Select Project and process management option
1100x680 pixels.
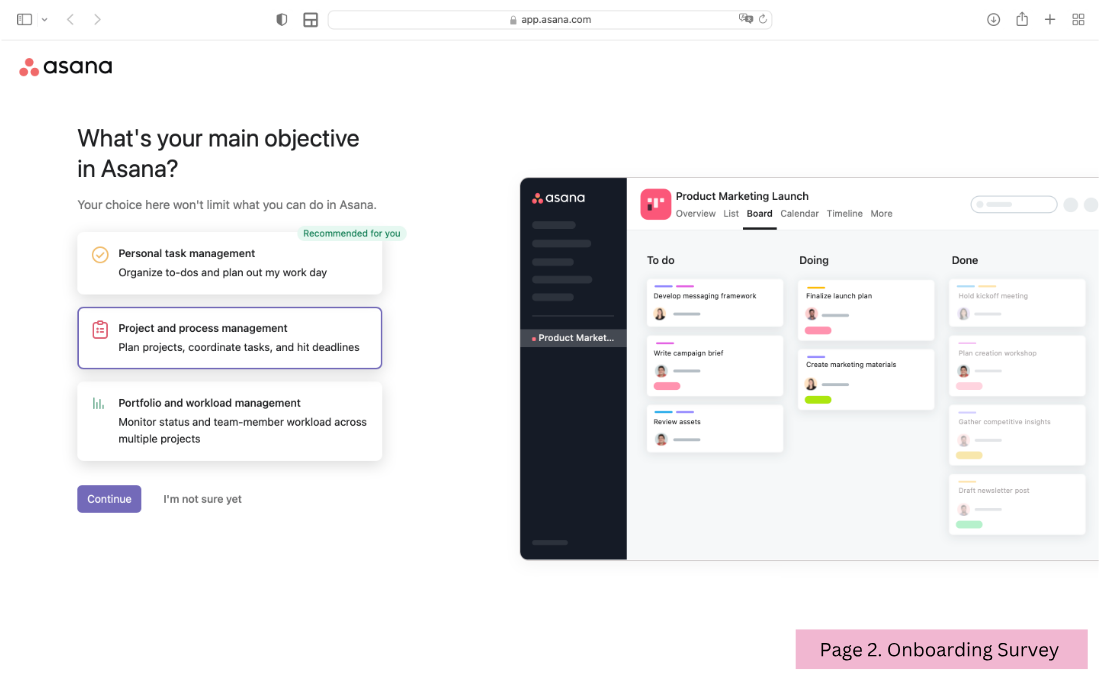[229, 338]
